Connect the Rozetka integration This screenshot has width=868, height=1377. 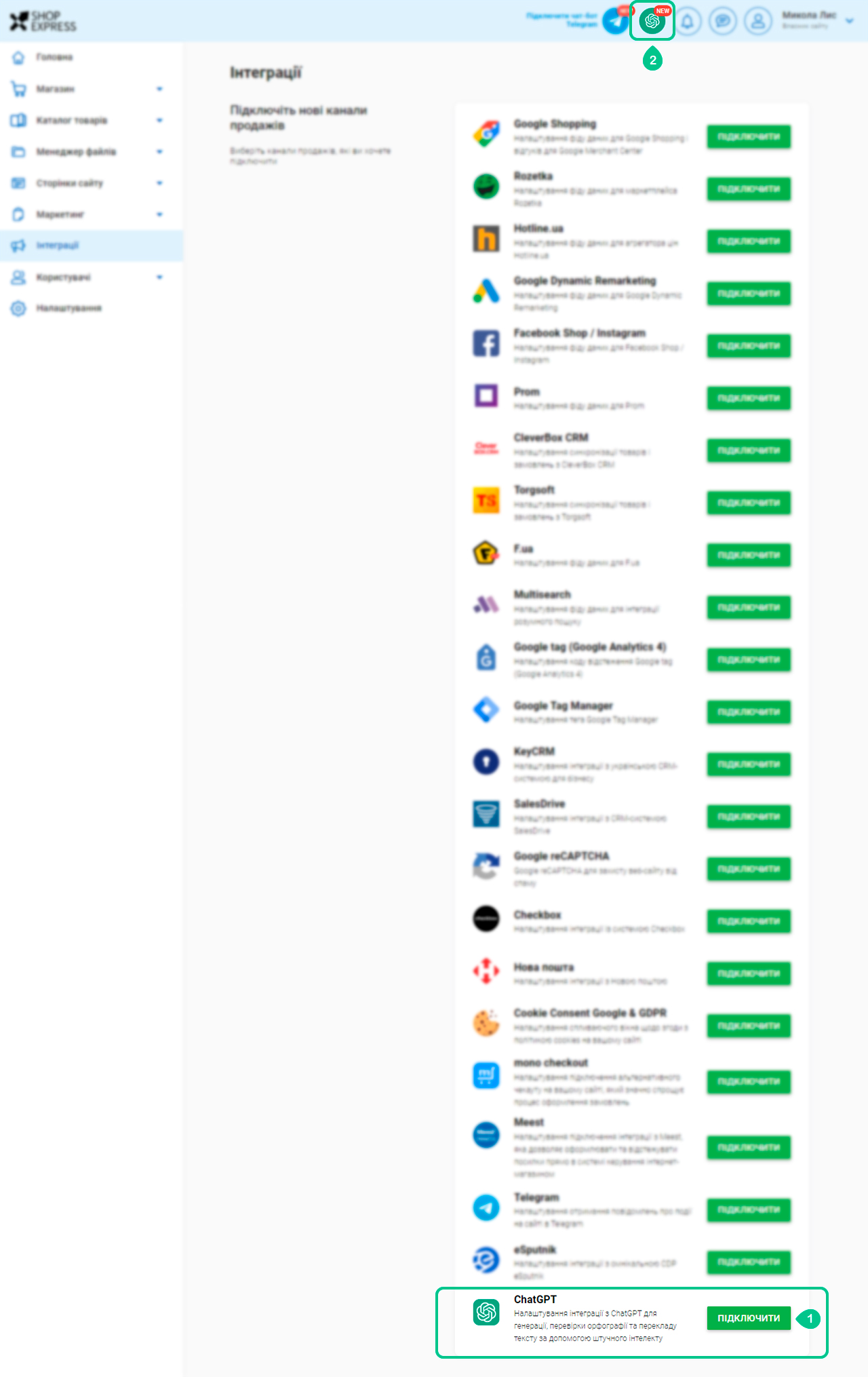[x=749, y=189]
